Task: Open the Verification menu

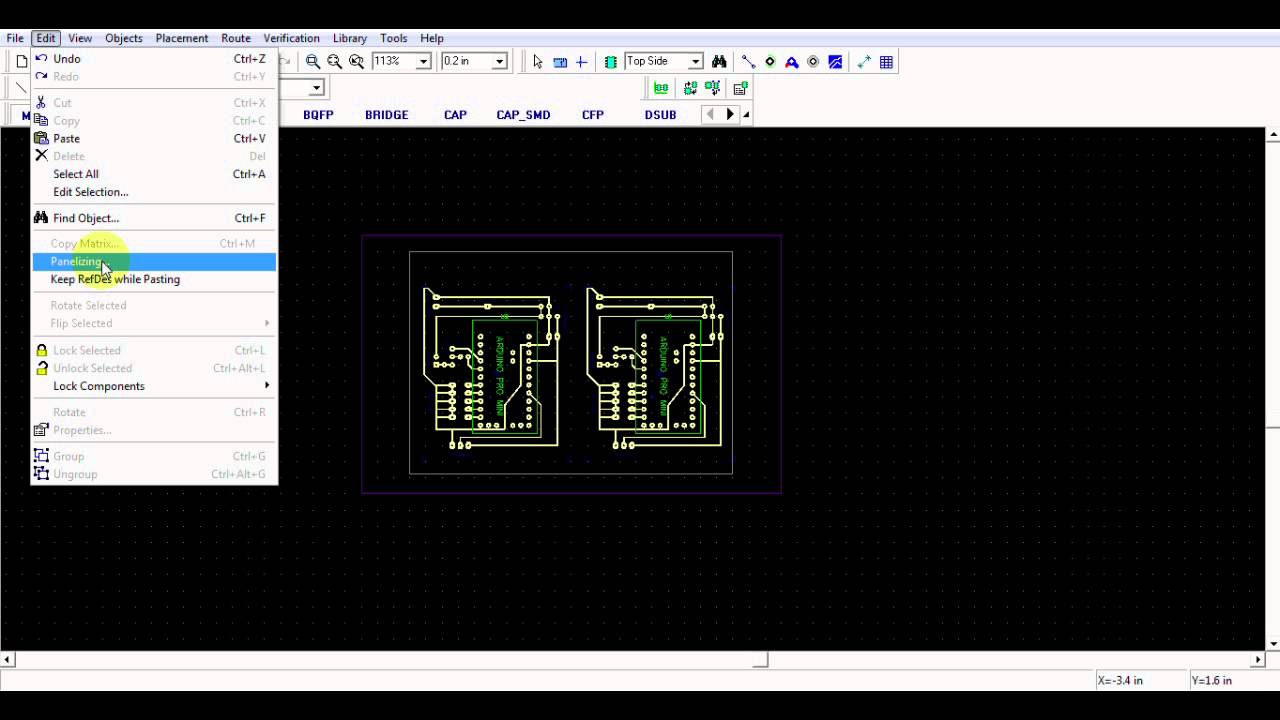Action: click(291, 38)
